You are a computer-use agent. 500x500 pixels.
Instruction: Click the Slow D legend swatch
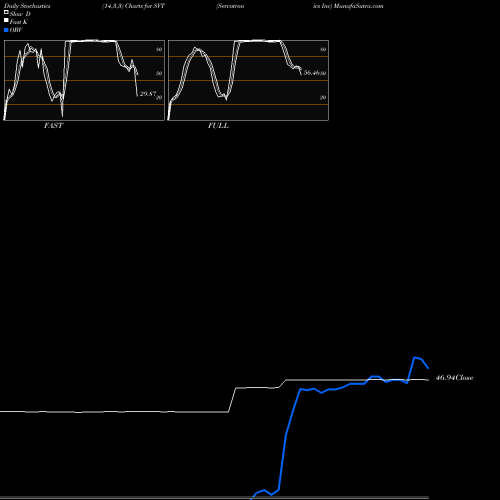6,12
